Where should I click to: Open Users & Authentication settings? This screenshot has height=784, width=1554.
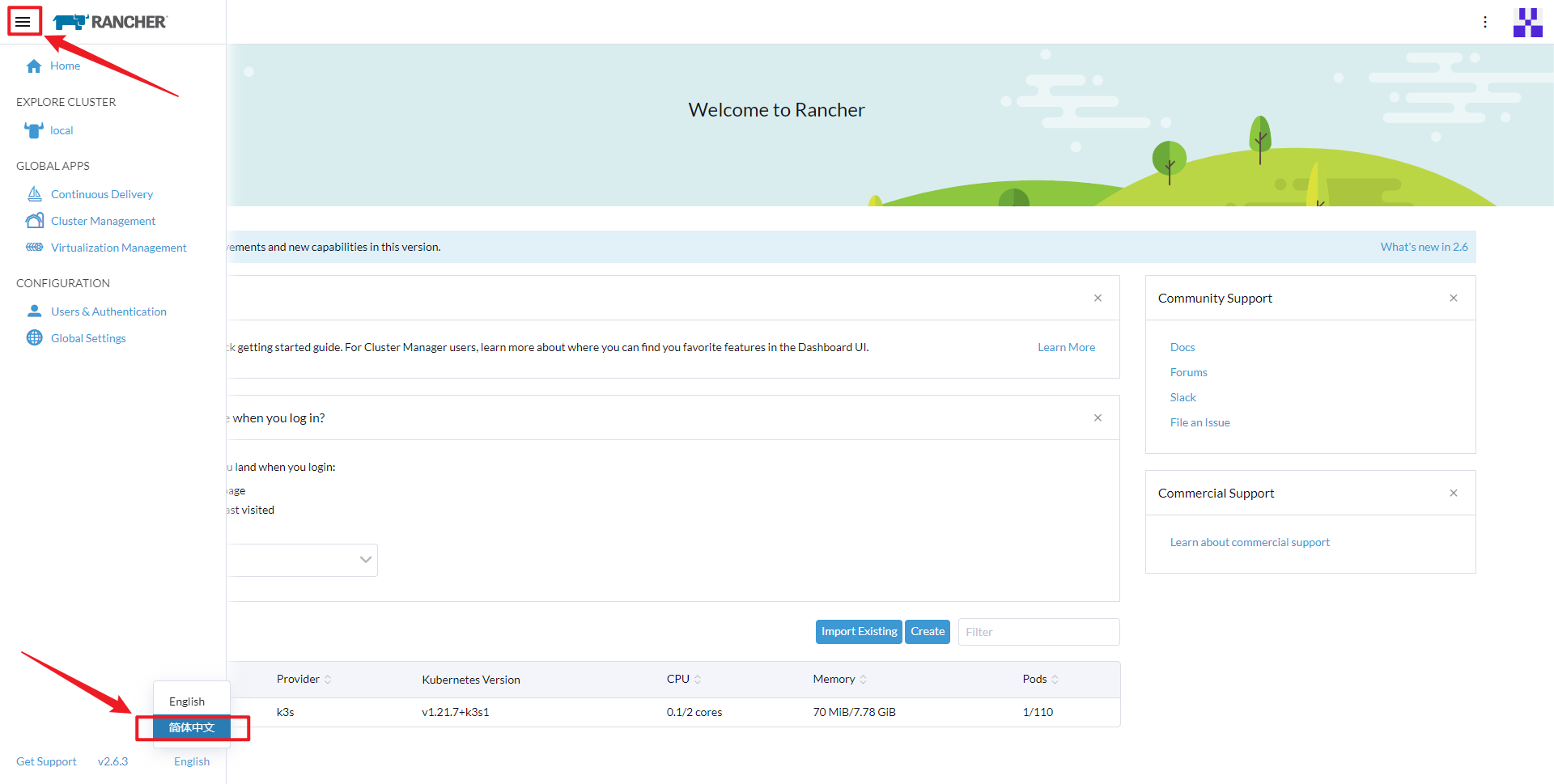point(108,311)
